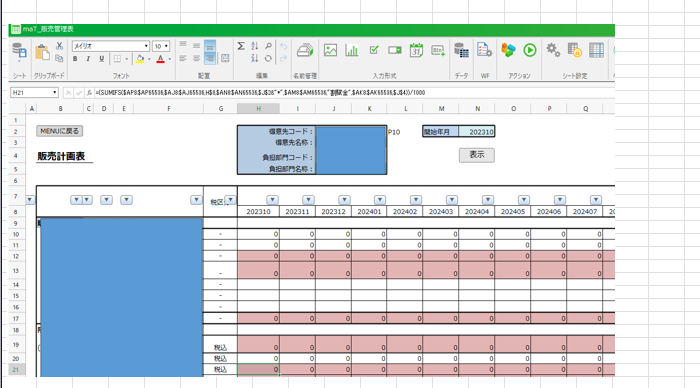Apply red font color A
This screenshot has width=700, height=388.
click(x=160, y=59)
